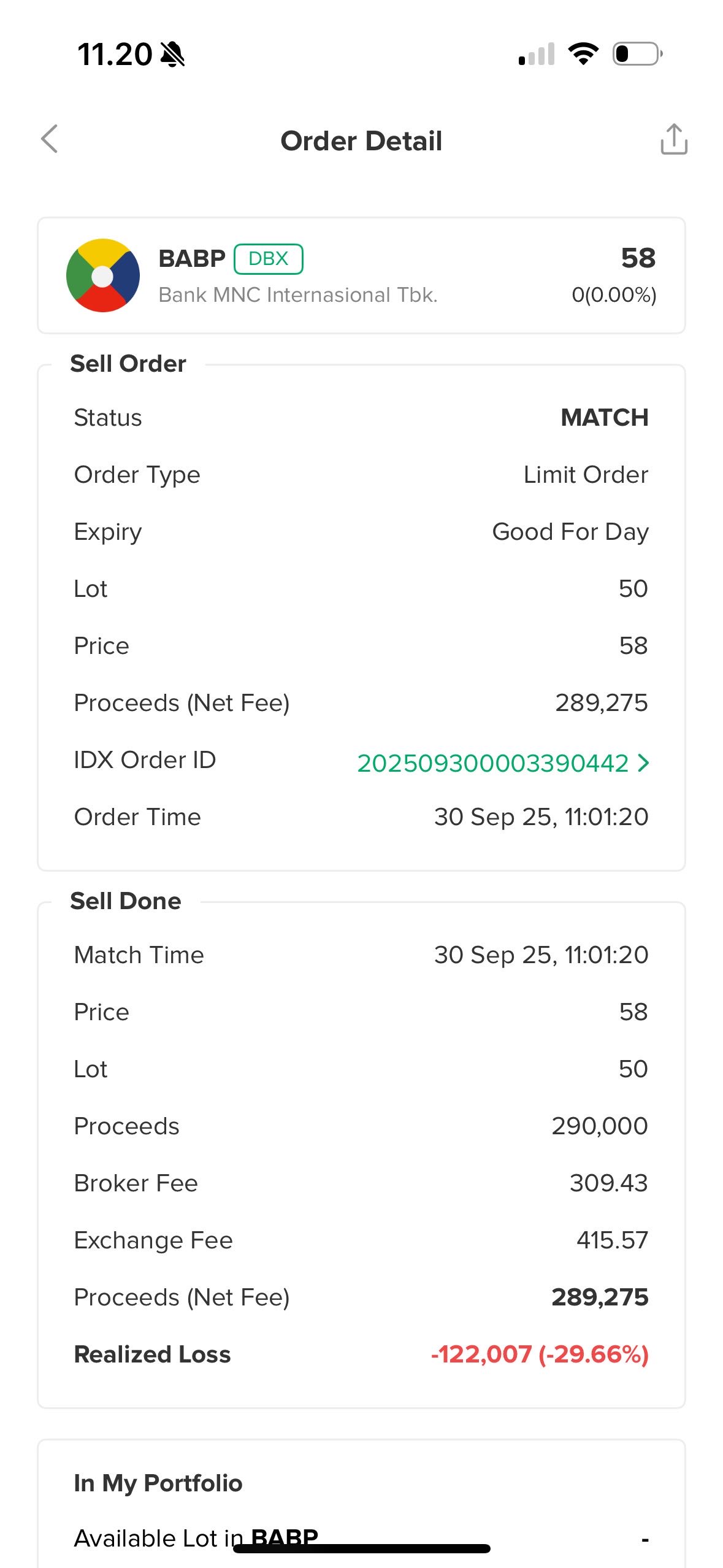This screenshot has width=723, height=1568.
Task: Tap the Wi-Fi status icon
Action: (583, 54)
